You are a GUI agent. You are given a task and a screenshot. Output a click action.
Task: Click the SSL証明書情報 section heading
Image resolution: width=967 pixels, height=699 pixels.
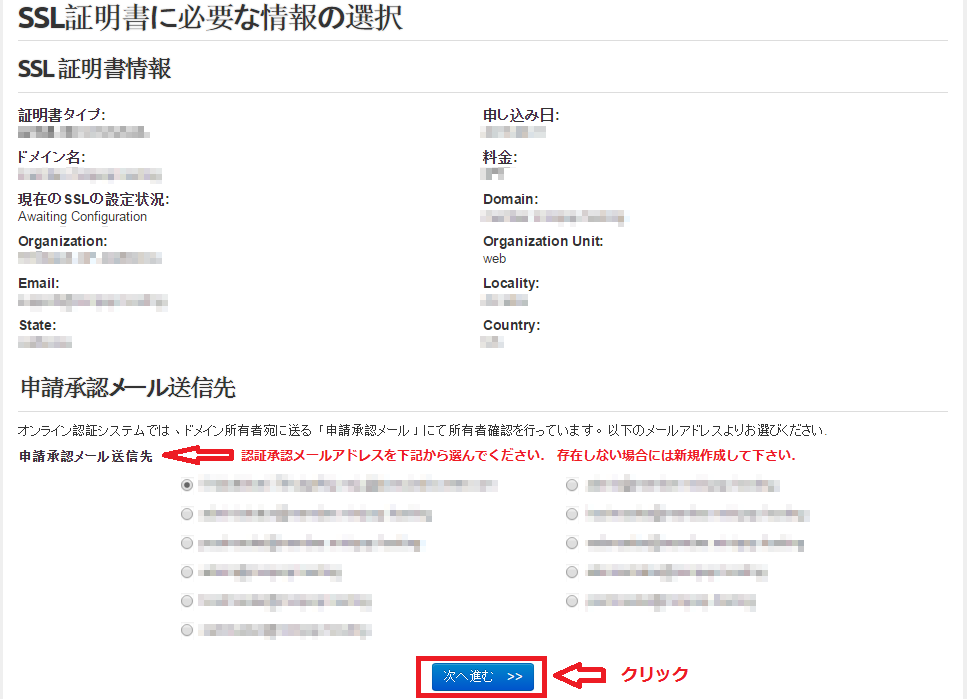[70, 69]
